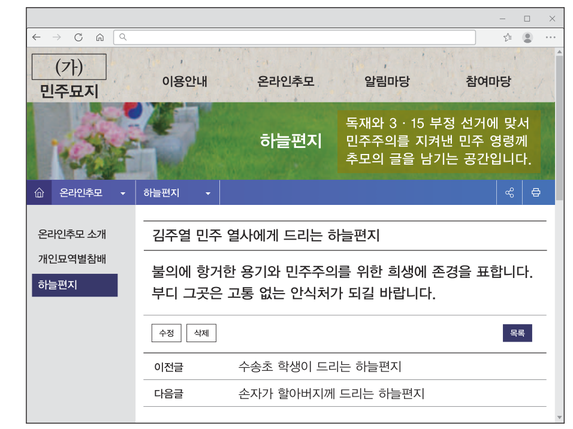Image resolution: width=573 pixels, height=429 pixels.
Task: Maximize the browser window
Action: pos(527,19)
